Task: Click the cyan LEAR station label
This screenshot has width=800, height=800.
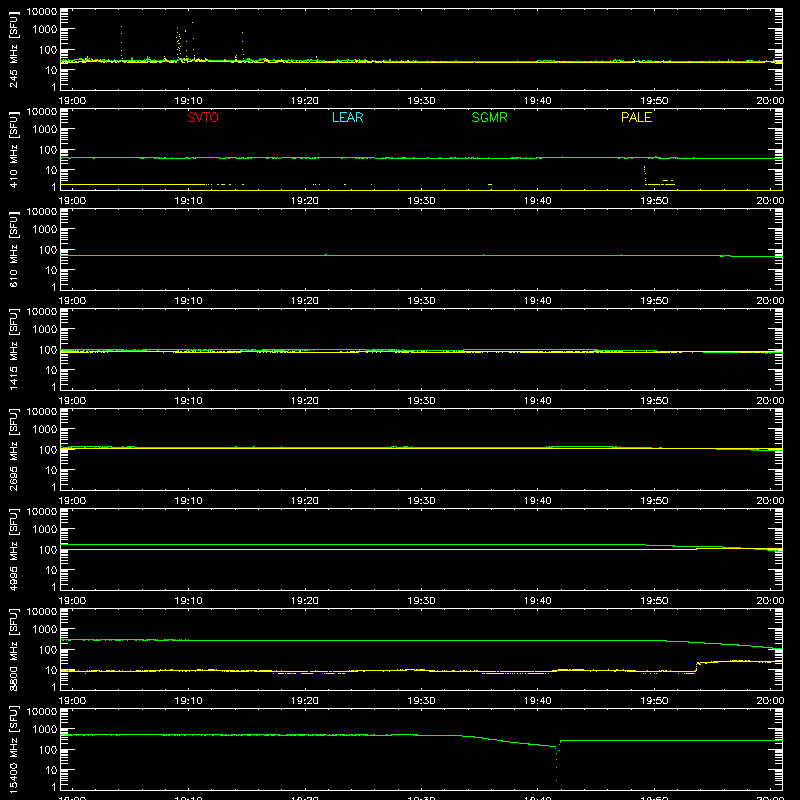Action: click(x=347, y=117)
